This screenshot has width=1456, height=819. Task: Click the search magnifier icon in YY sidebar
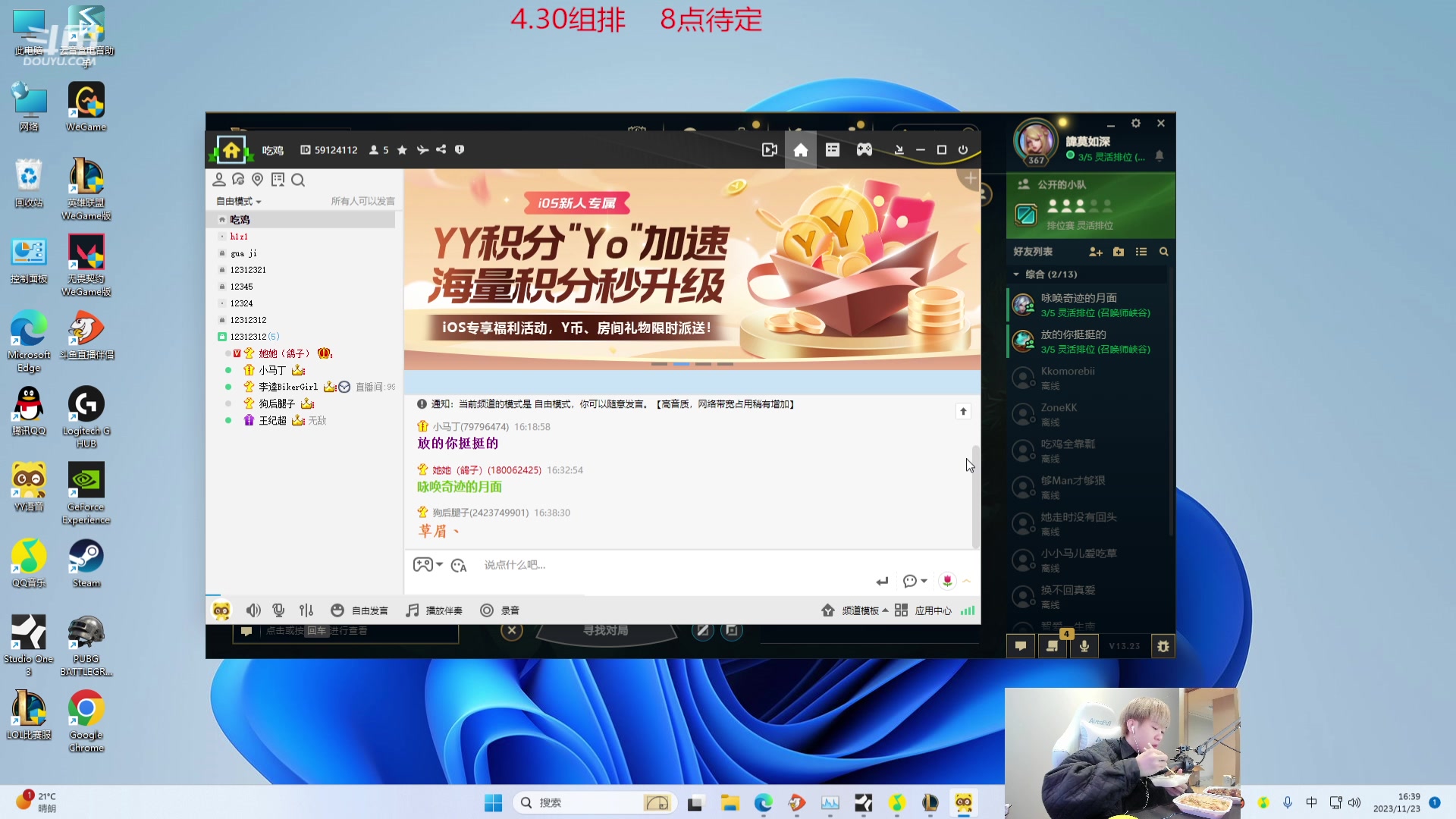click(298, 180)
